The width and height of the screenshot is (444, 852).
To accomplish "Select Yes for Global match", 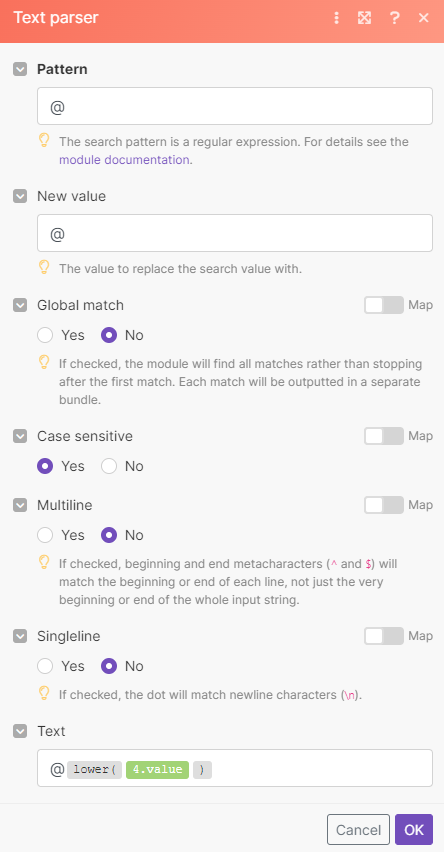I will [45, 335].
